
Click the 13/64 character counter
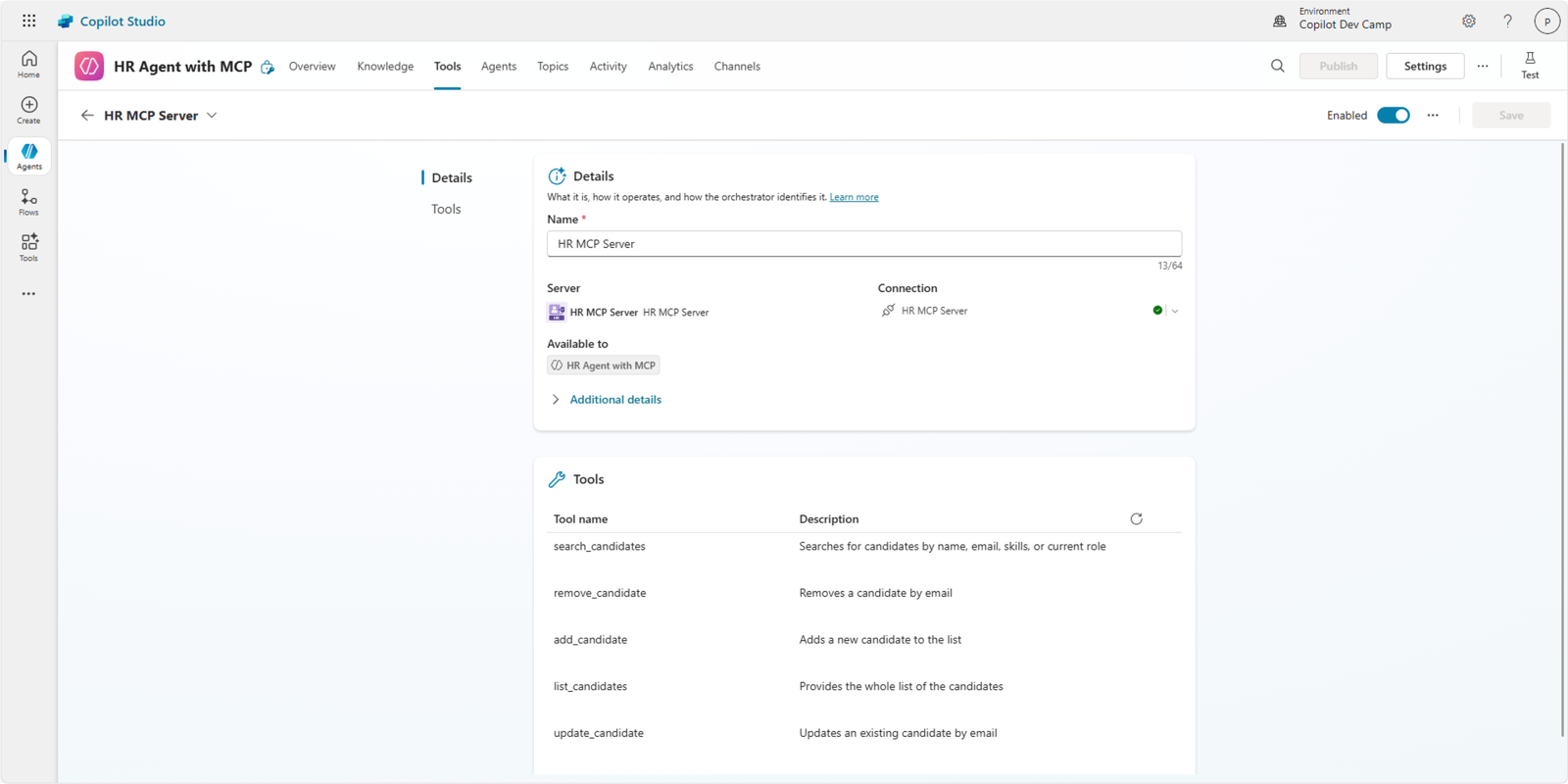(x=1169, y=266)
